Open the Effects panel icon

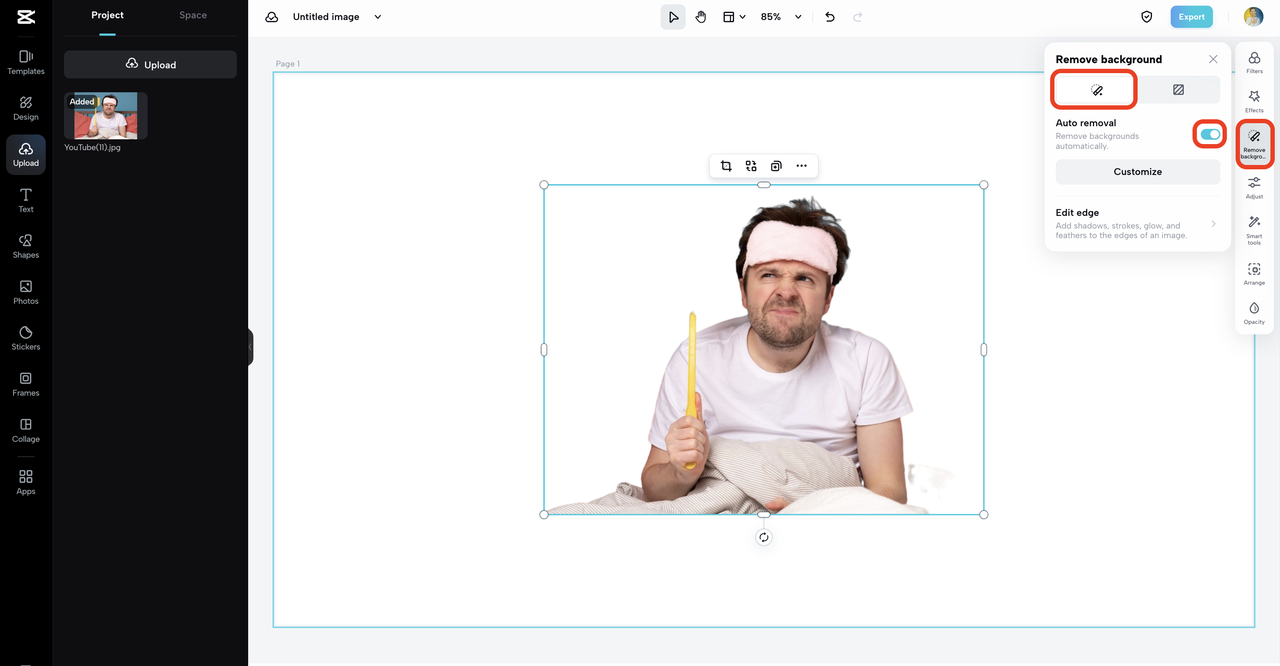click(x=1254, y=100)
